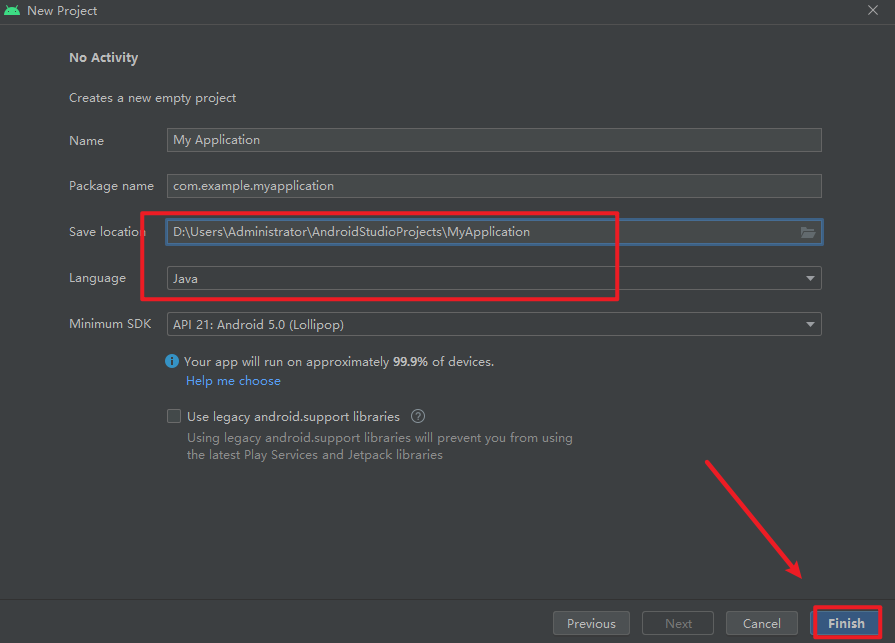
Task: Click the question mark help icon for legacy libraries
Action: coord(418,416)
